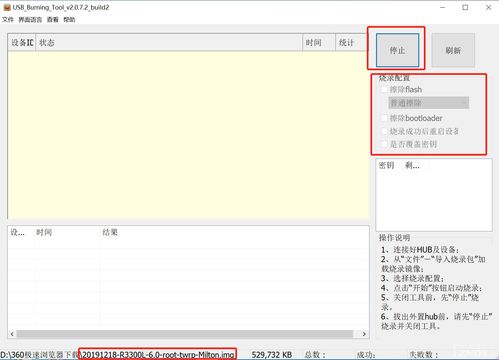Click the 刷新 button

coord(453,50)
